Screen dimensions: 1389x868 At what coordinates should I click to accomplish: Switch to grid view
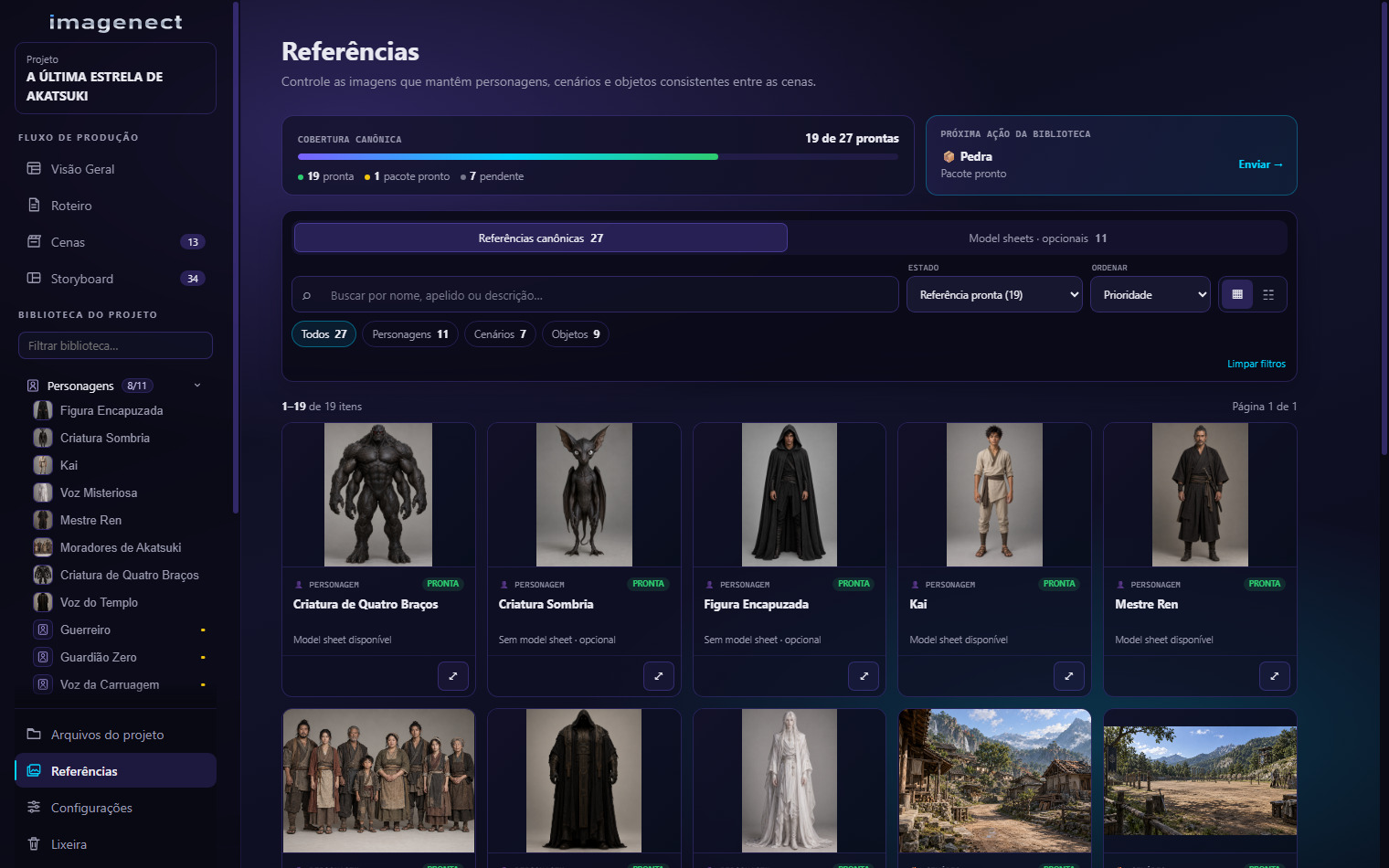point(1237,294)
